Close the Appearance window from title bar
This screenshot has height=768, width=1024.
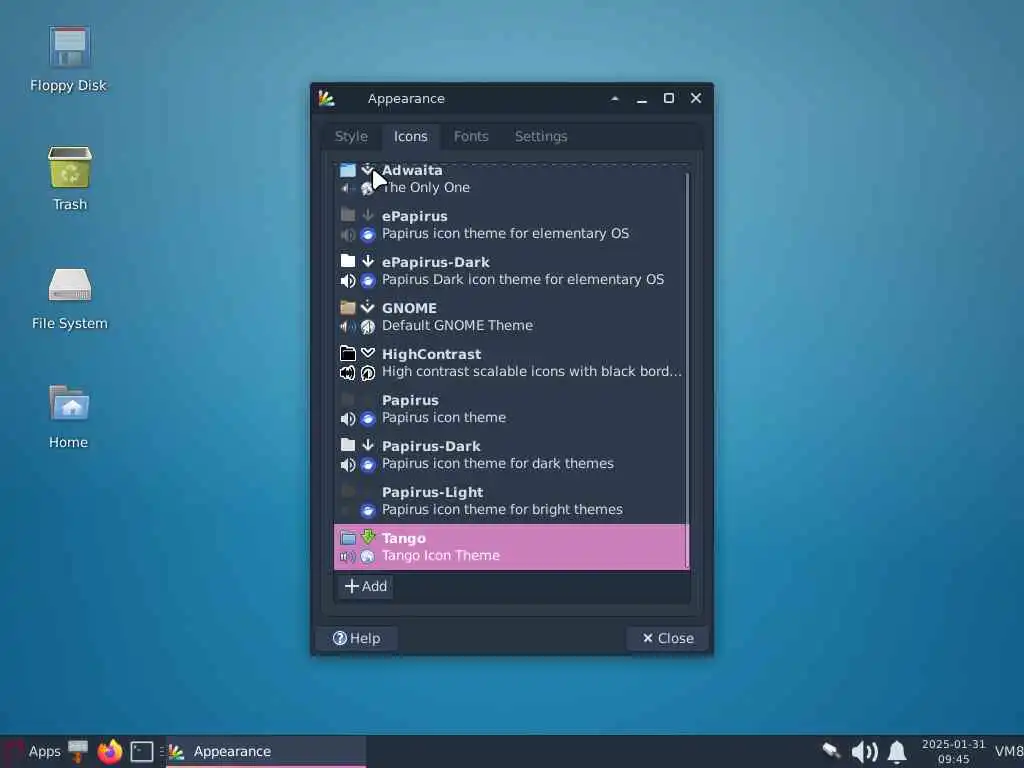696,98
